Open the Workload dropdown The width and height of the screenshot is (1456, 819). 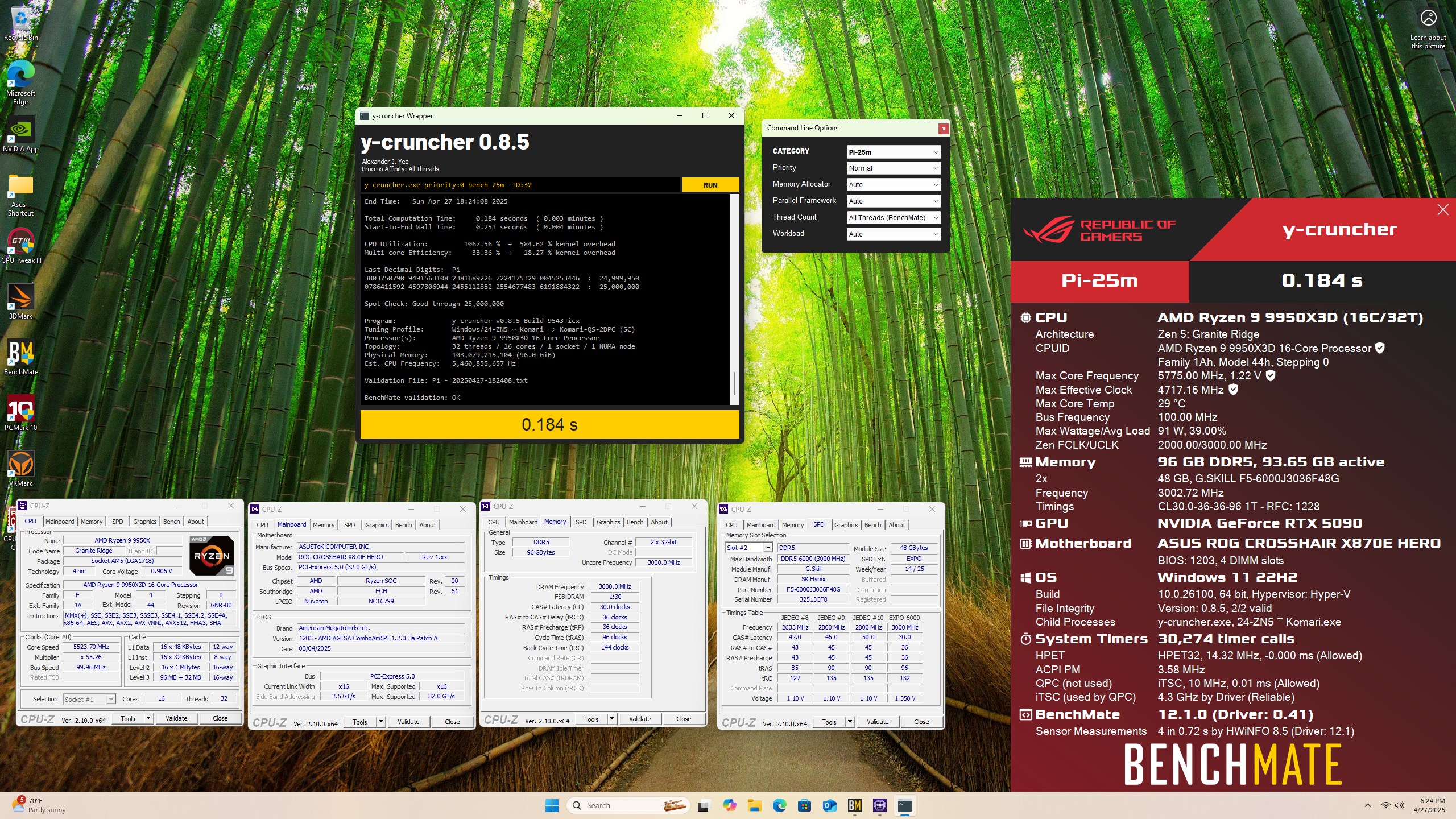click(x=894, y=234)
